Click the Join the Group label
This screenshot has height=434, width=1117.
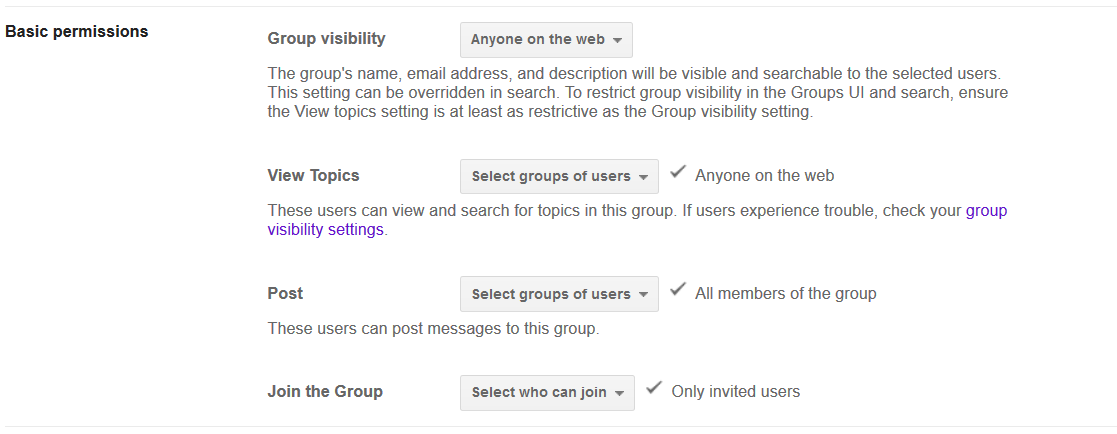[325, 391]
